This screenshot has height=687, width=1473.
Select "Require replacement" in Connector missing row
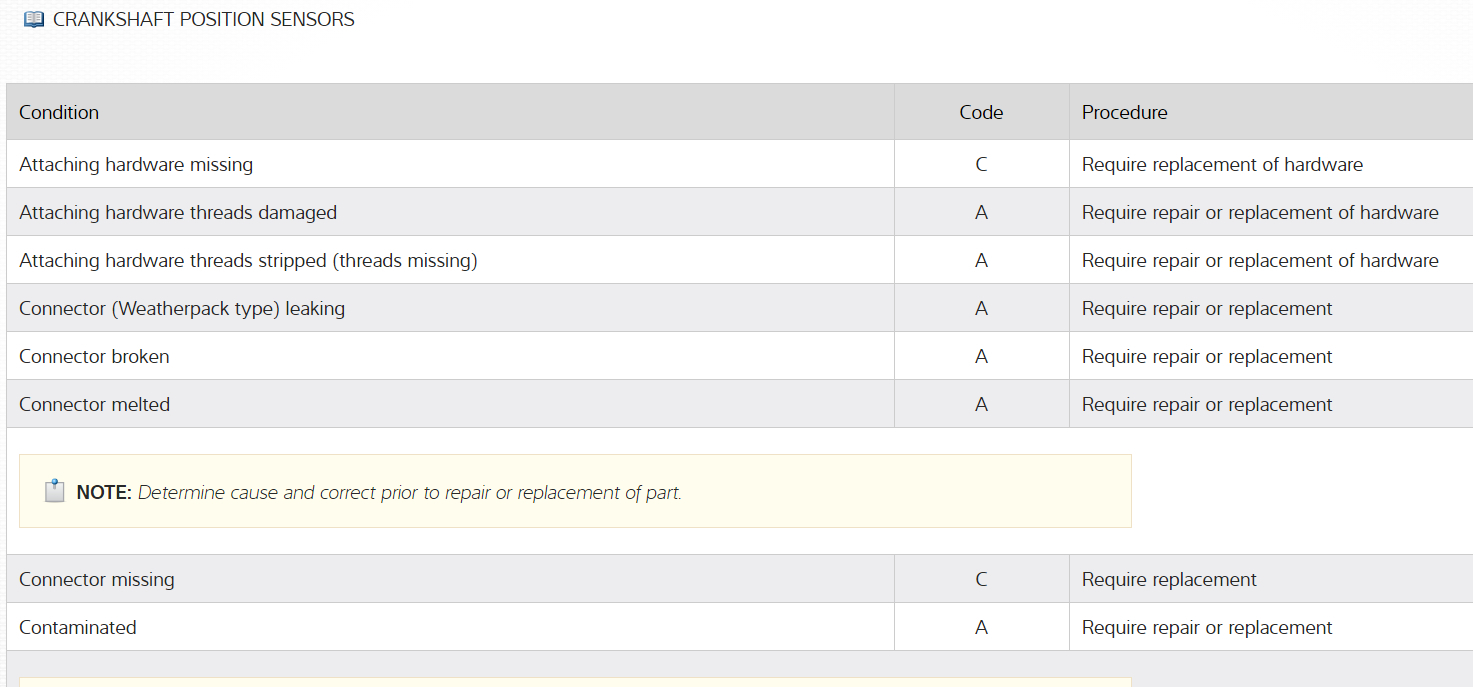pos(1169,580)
